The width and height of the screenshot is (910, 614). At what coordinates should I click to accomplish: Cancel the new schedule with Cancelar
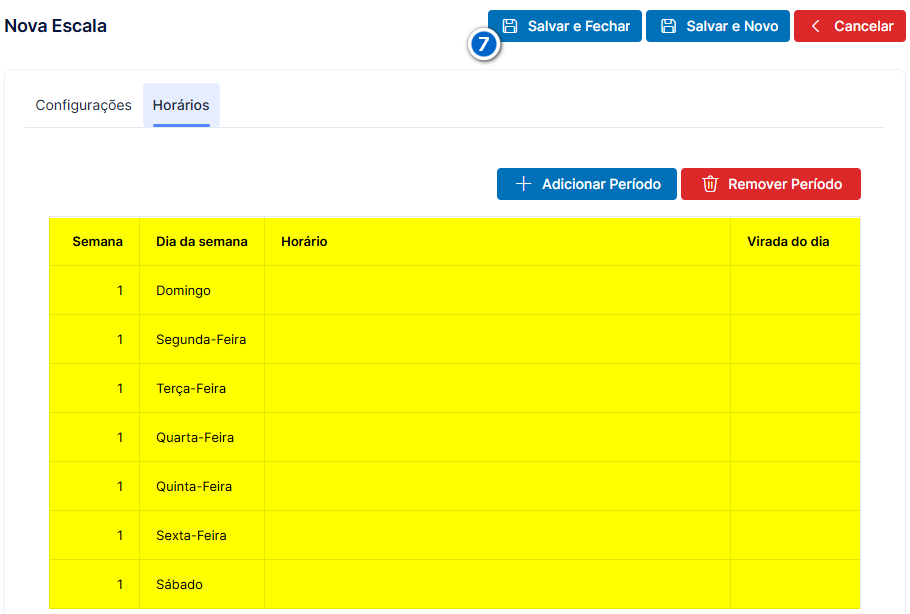(850, 26)
